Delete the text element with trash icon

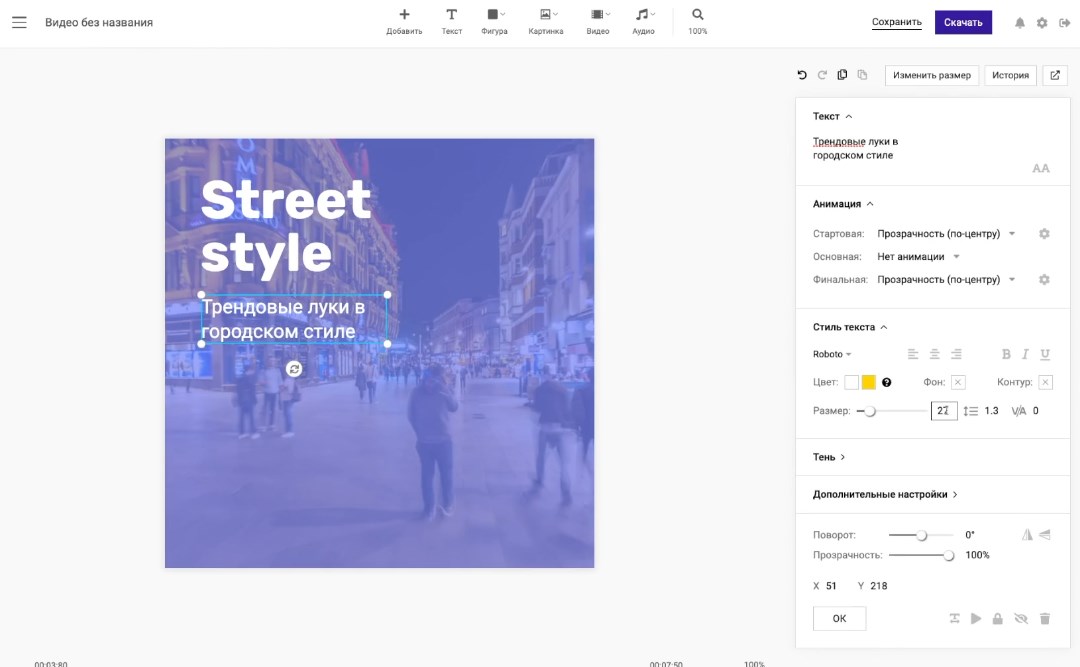(1045, 619)
